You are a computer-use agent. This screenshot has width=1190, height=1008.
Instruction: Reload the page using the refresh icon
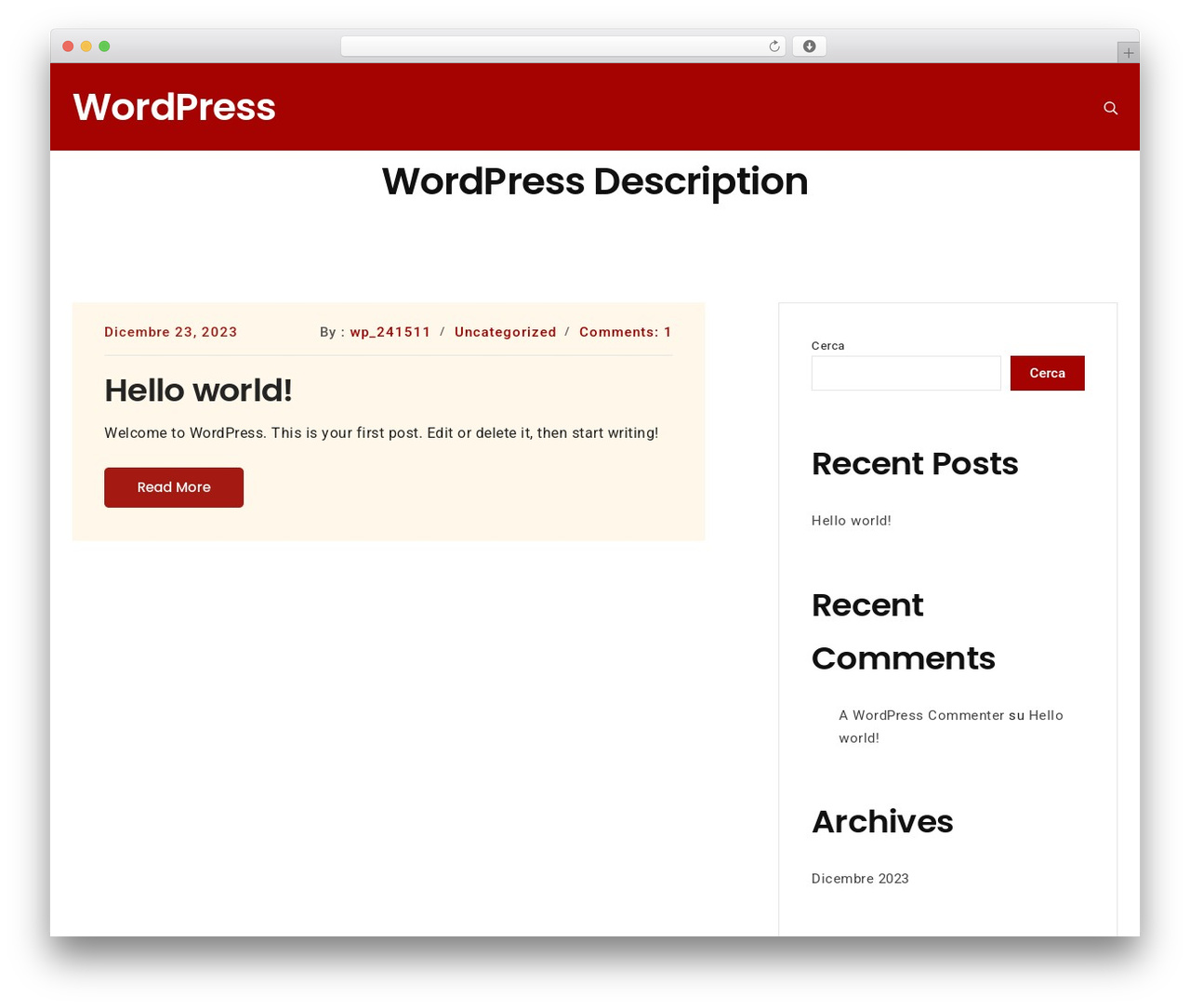tap(774, 46)
